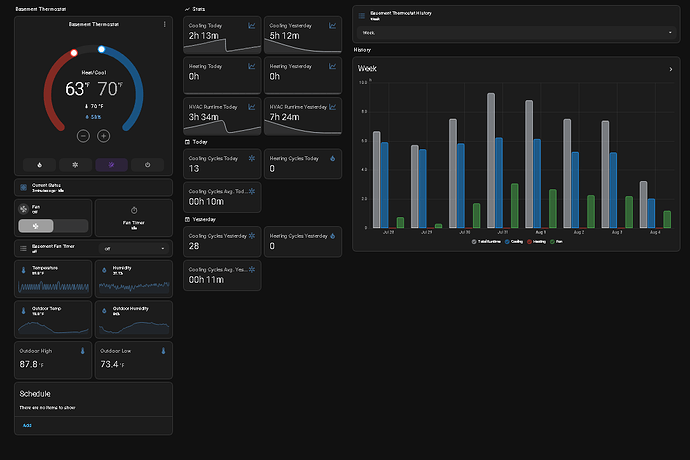690x460 pixels.
Task: Click the HVAC Runtime Yesterday chart icon
Action: [333, 107]
